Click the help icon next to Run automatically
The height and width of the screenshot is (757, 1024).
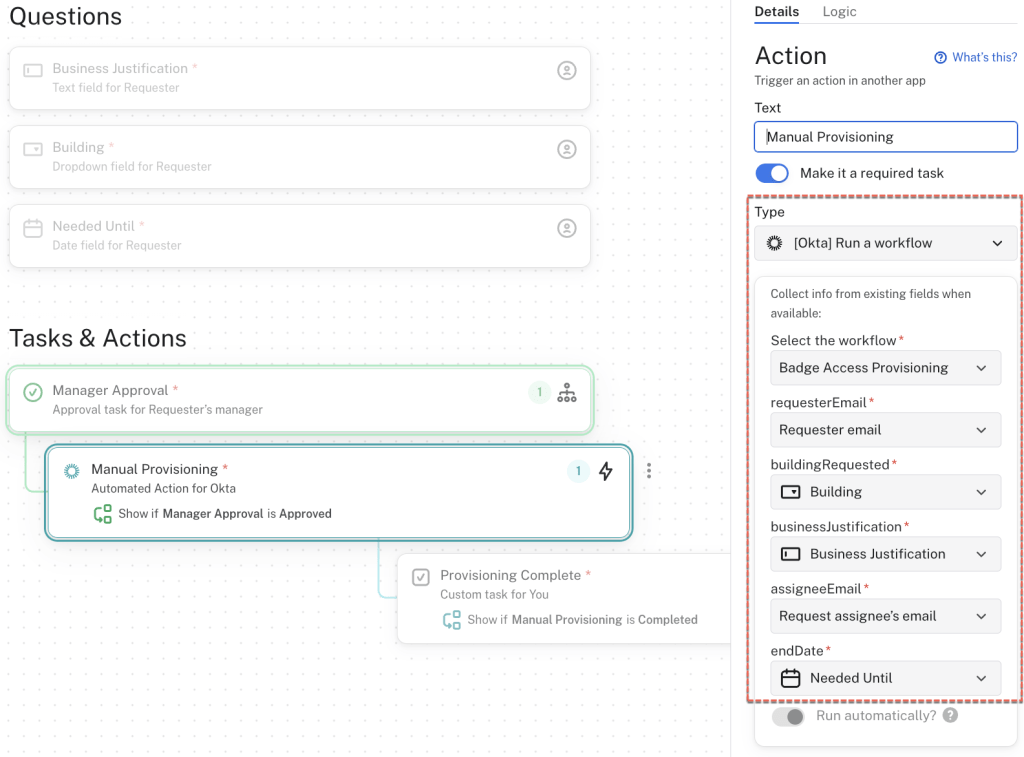[950, 716]
